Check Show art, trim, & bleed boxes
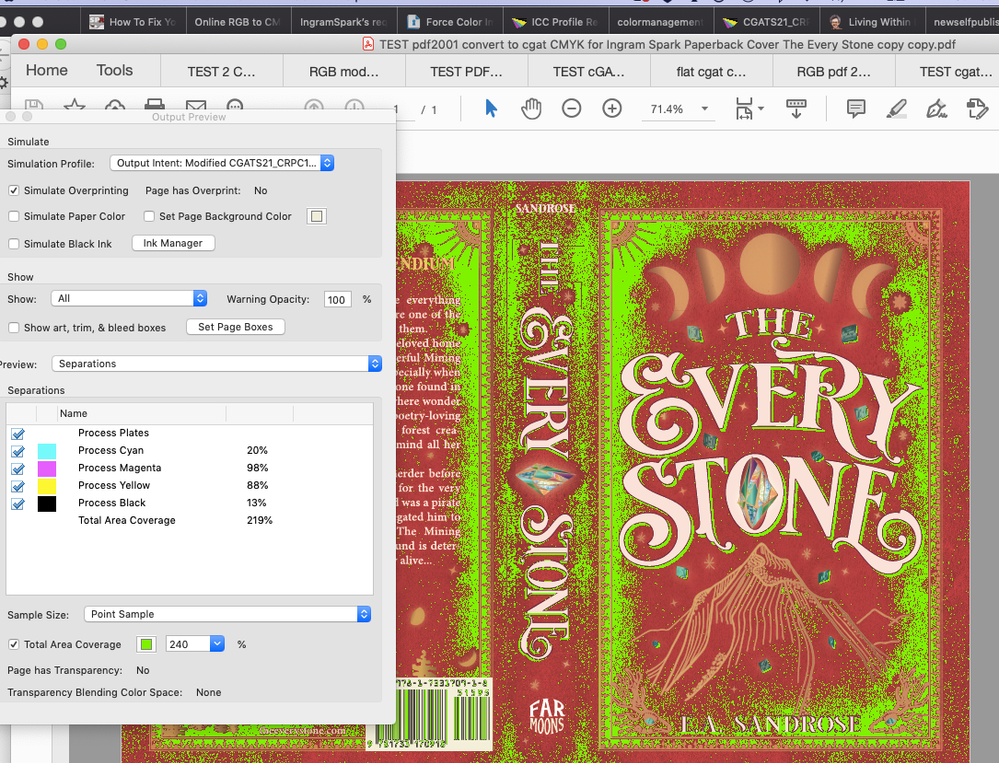The height and width of the screenshot is (763, 999). tap(14, 327)
